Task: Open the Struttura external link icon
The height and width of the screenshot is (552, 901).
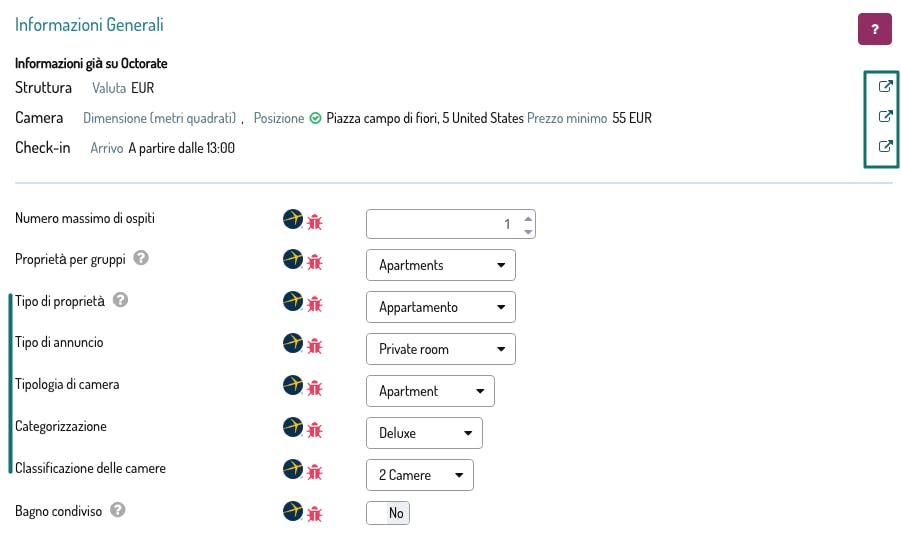Action: click(x=884, y=87)
